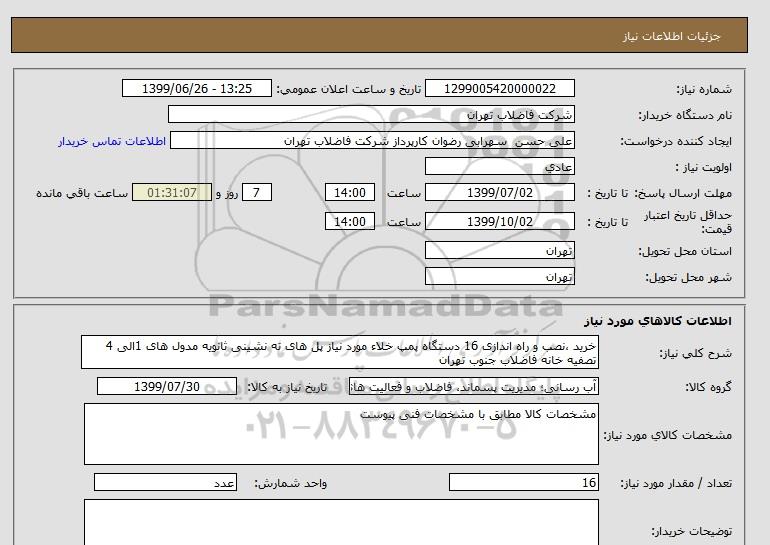Click the label گروه کالا
770x545 pixels.
(x=708, y=387)
